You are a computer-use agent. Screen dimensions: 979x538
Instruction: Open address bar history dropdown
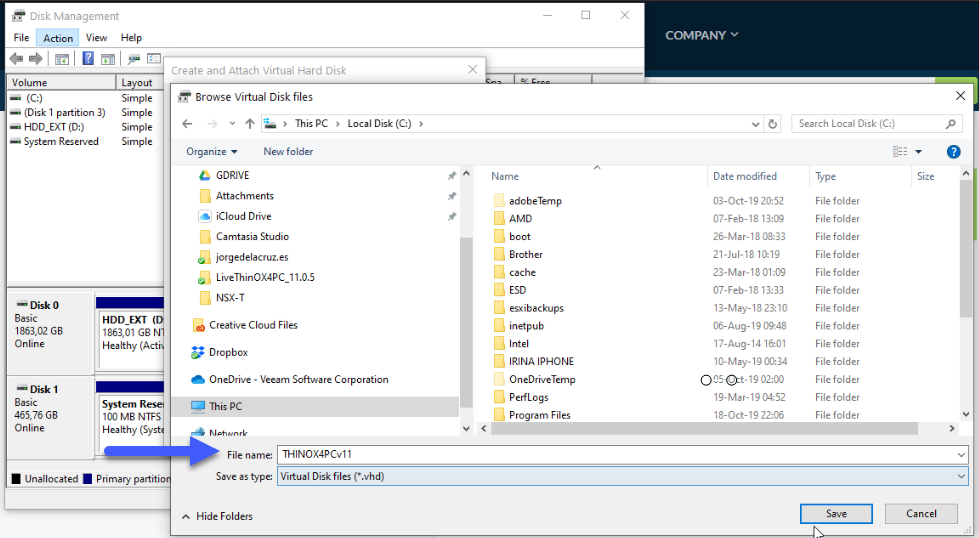tap(755, 124)
